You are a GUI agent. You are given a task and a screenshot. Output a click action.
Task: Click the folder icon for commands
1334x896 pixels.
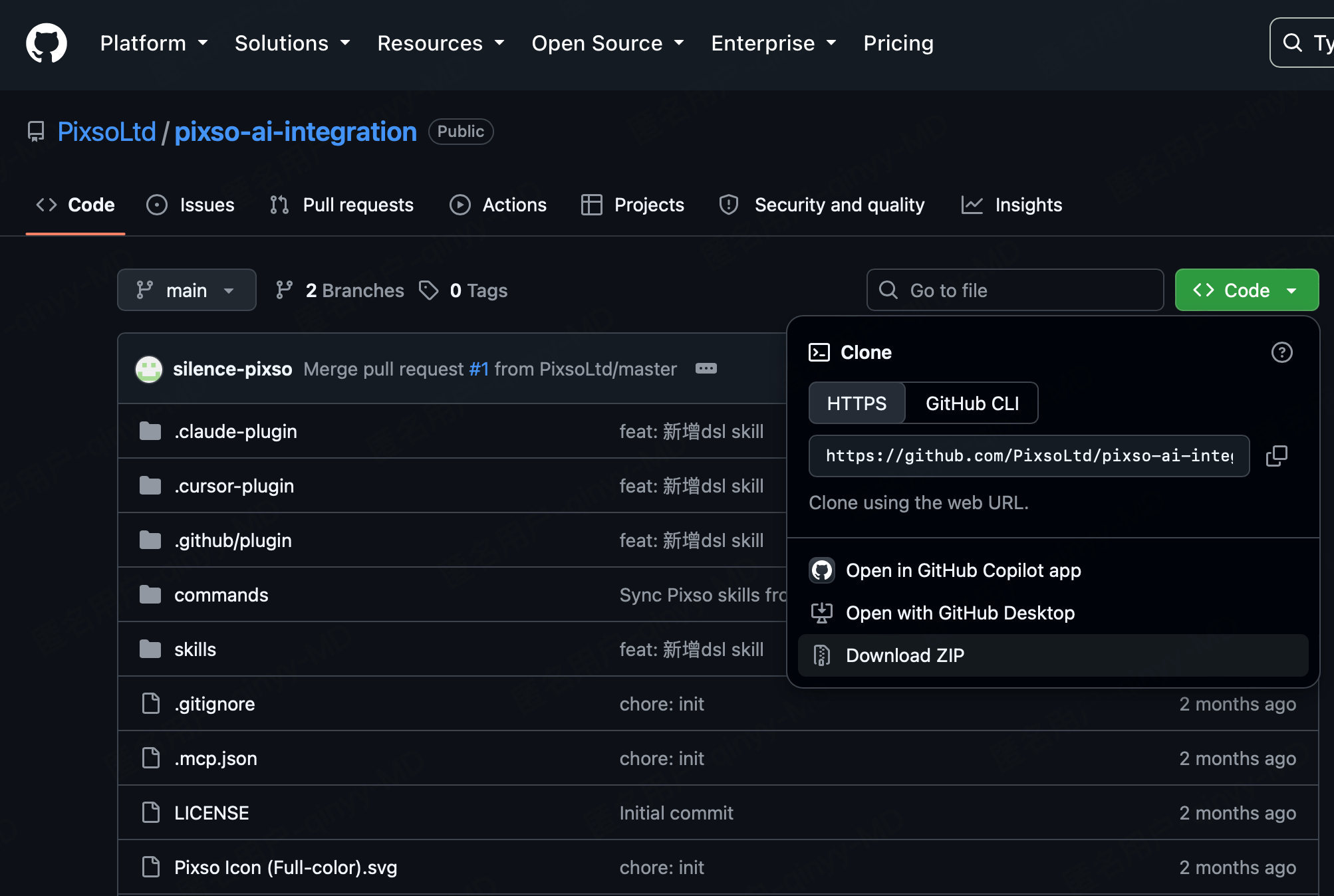[150, 595]
